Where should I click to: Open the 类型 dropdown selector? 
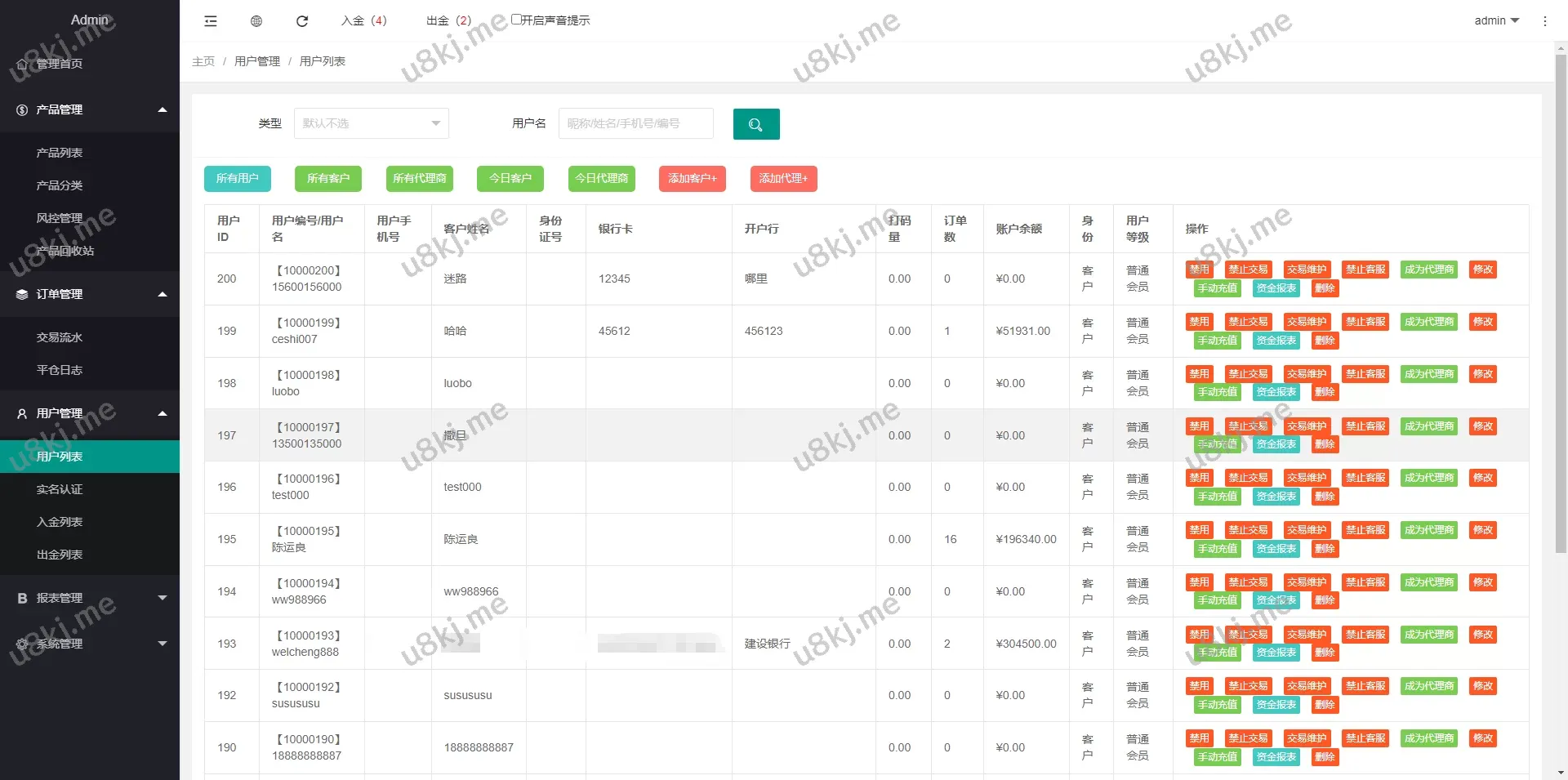pos(371,124)
